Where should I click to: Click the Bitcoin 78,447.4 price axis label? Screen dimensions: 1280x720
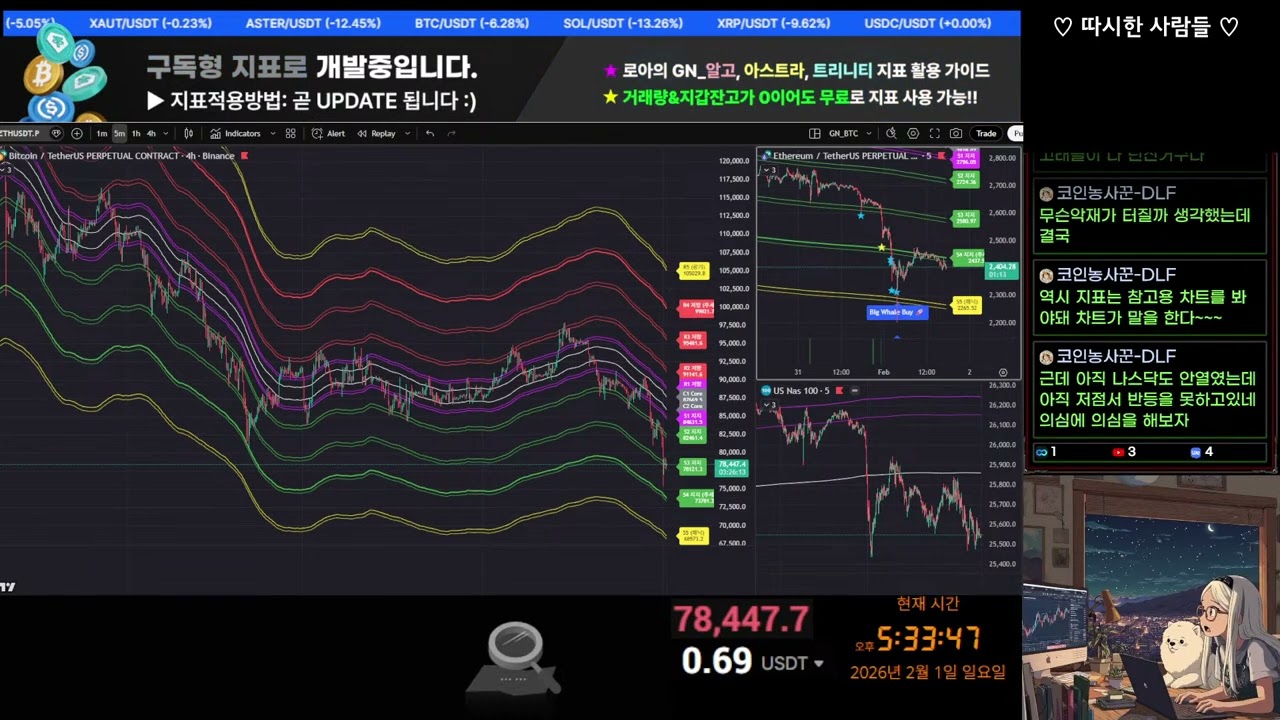coord(732,467)
